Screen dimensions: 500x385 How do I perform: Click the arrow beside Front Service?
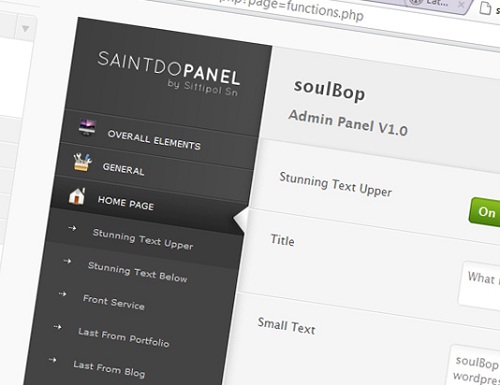click(x=62, y=294)
